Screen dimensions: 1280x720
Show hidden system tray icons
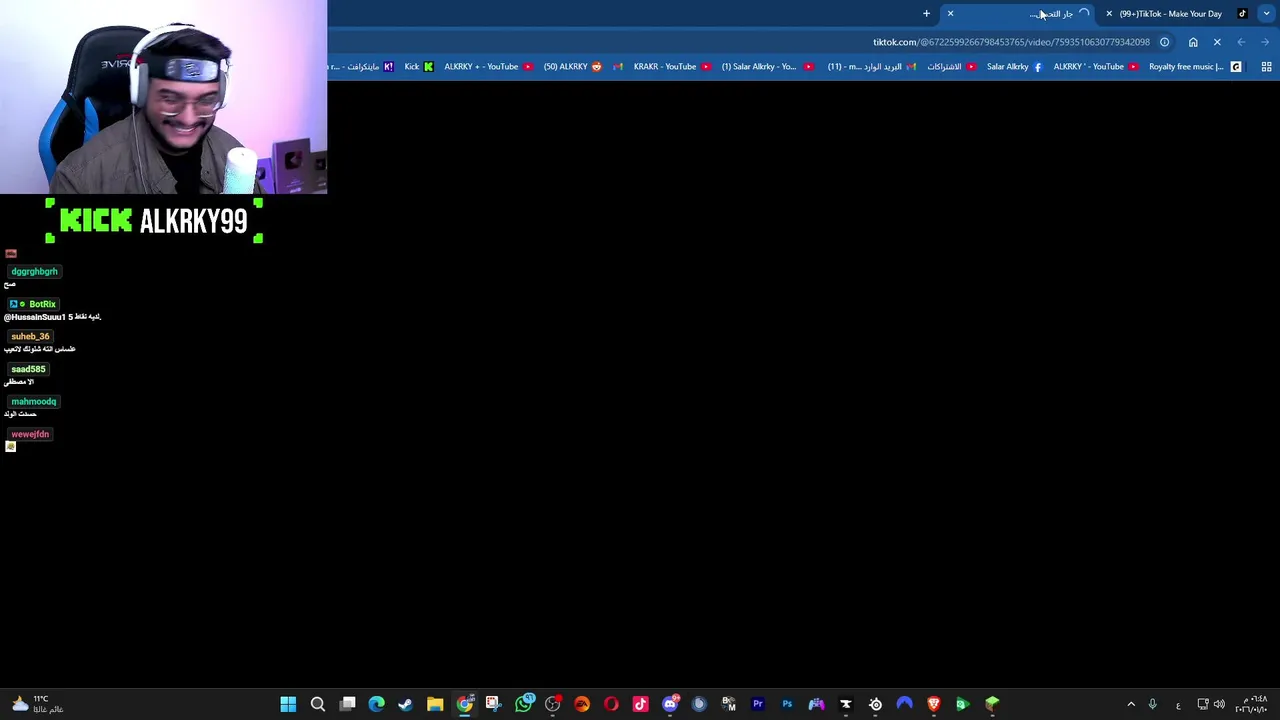[1131, 704]
